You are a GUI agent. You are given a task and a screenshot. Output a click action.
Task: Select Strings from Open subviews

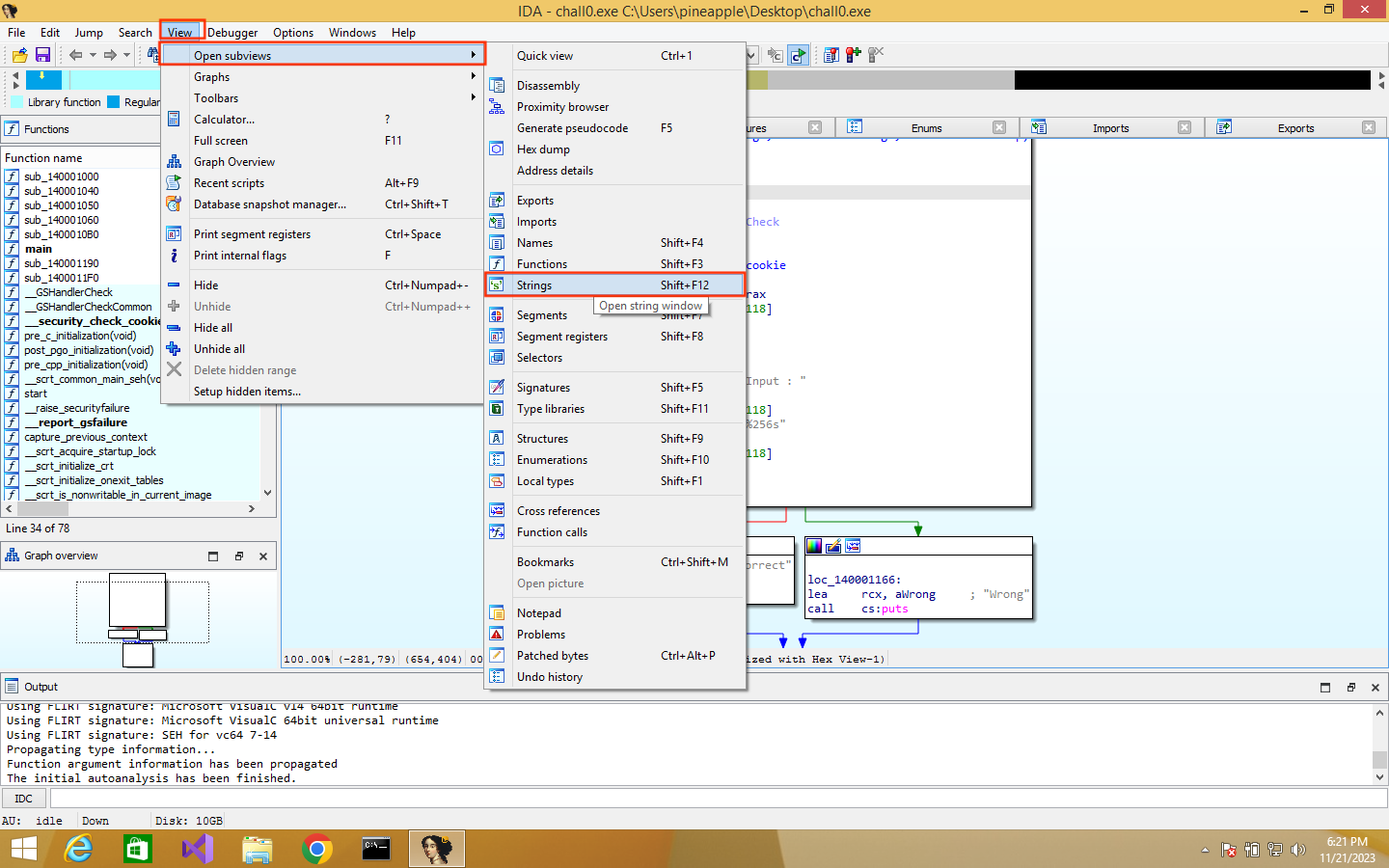[615, 285]
